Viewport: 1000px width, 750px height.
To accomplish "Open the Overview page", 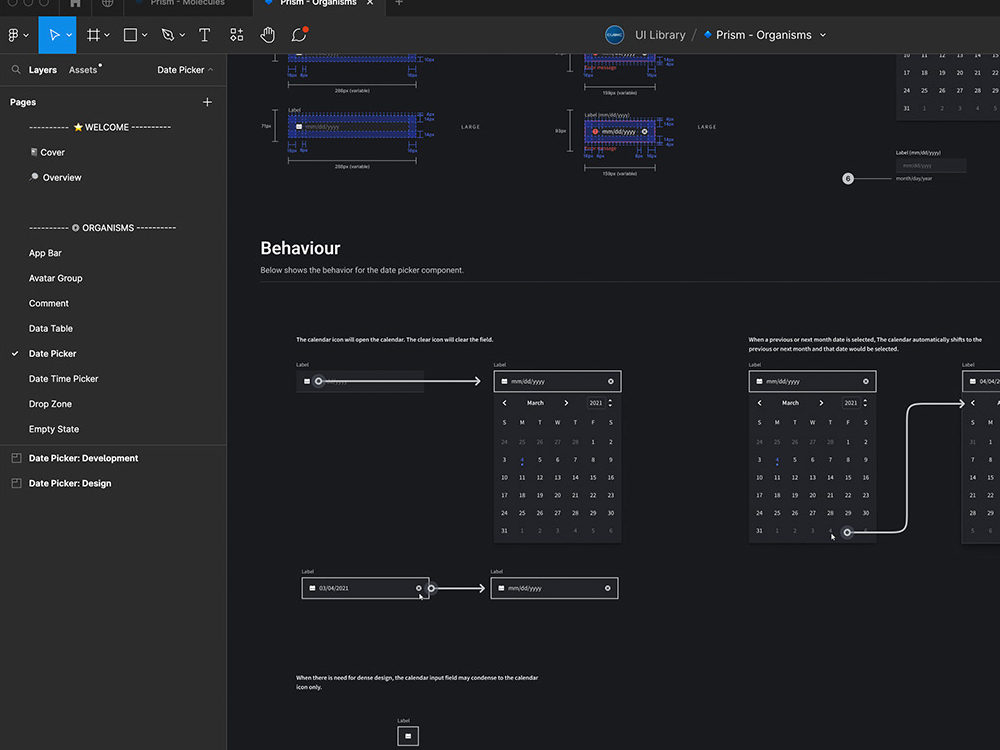I will point(62,177).
